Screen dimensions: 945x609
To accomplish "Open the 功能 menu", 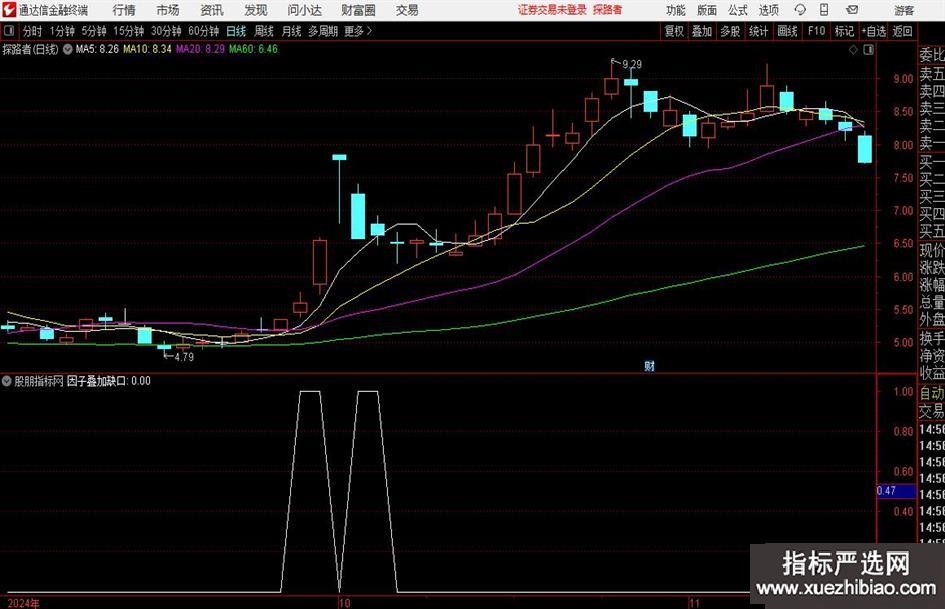I will (x=676, y=10).
